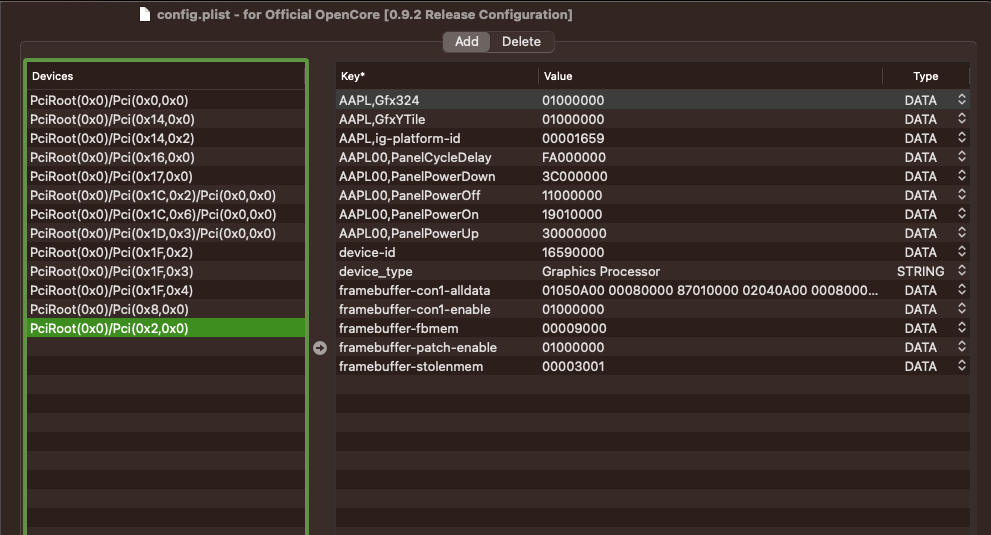Screen dimensions: 991x535
Task: Click the Type column header
Action: pyautogui.click(x=925, y=76)
